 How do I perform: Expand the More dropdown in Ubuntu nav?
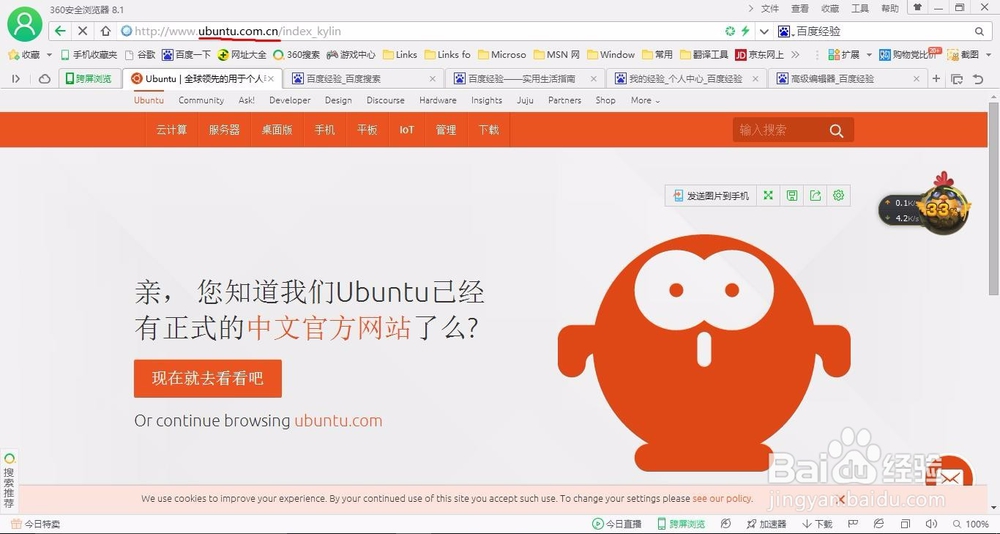pos(645,100)
